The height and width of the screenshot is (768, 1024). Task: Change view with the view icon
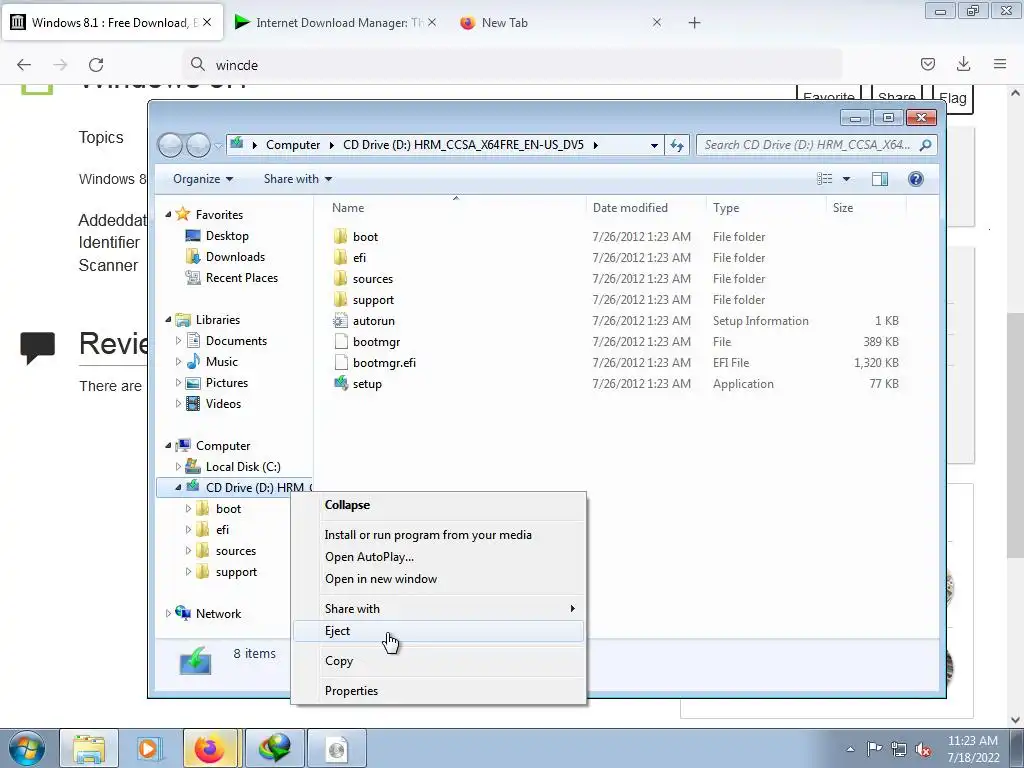coord(825,179)
